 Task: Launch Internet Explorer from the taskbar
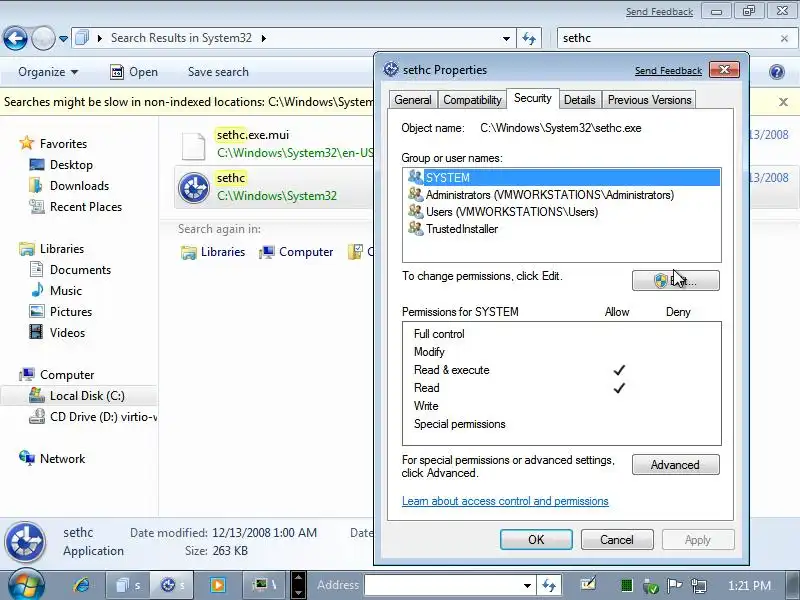[x=81, y=585]
